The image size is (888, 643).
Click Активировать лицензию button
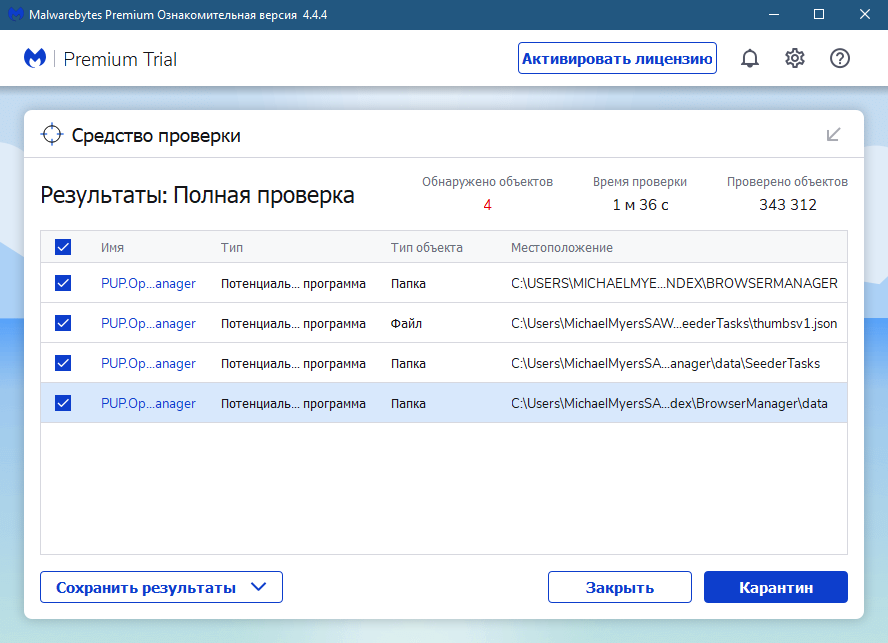tap(617, 58)
